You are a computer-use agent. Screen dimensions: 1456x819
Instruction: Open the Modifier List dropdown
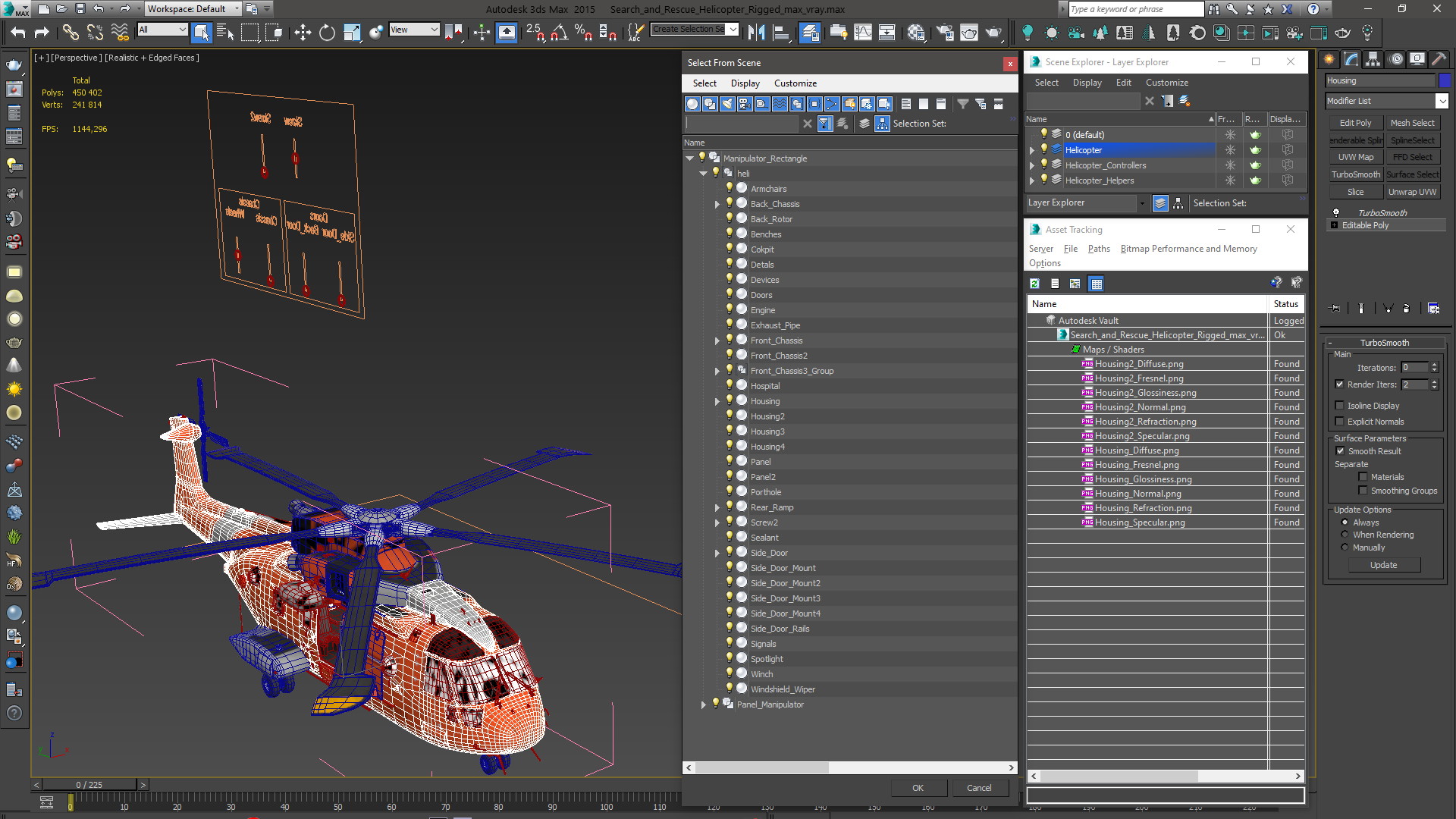(1442, 101)
